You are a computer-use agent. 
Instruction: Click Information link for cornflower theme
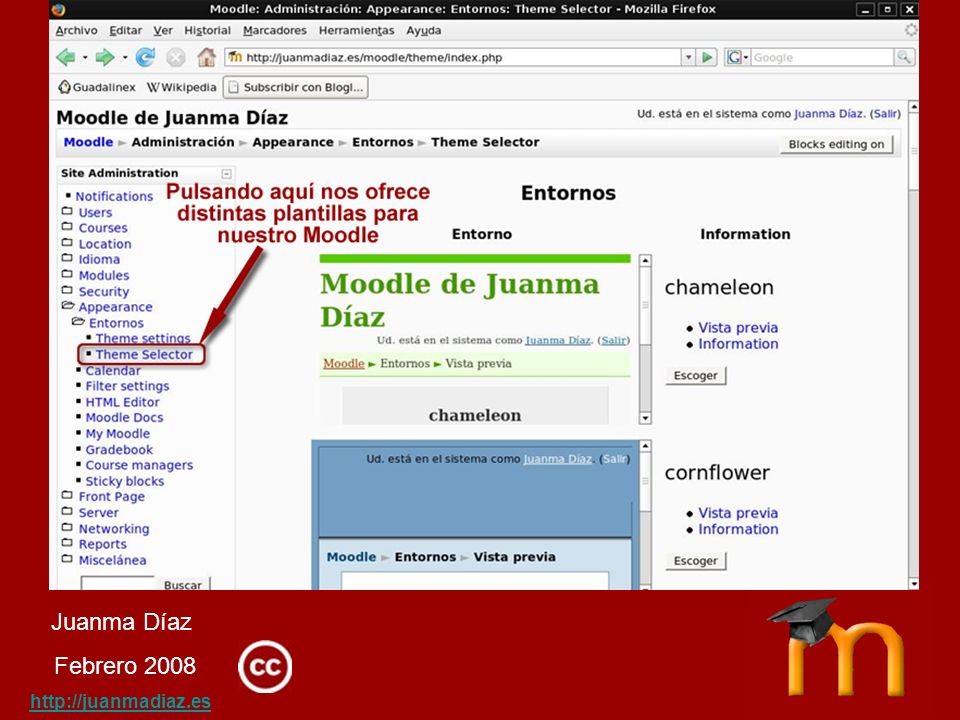click(x=738, y=530)
